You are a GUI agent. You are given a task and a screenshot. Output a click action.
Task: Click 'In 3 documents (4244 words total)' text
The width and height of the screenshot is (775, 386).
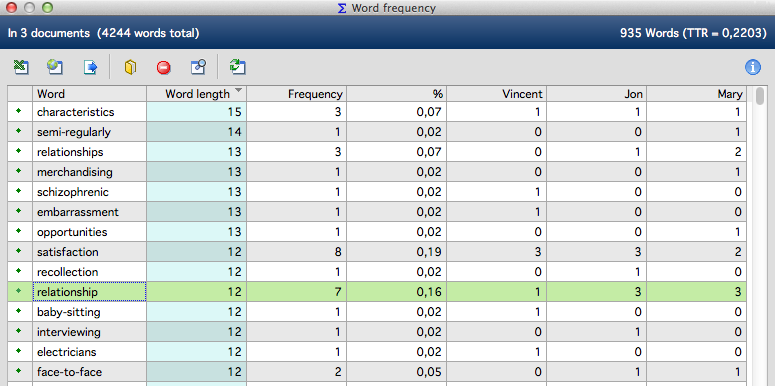pyautogui.click(x=103, y=33)
